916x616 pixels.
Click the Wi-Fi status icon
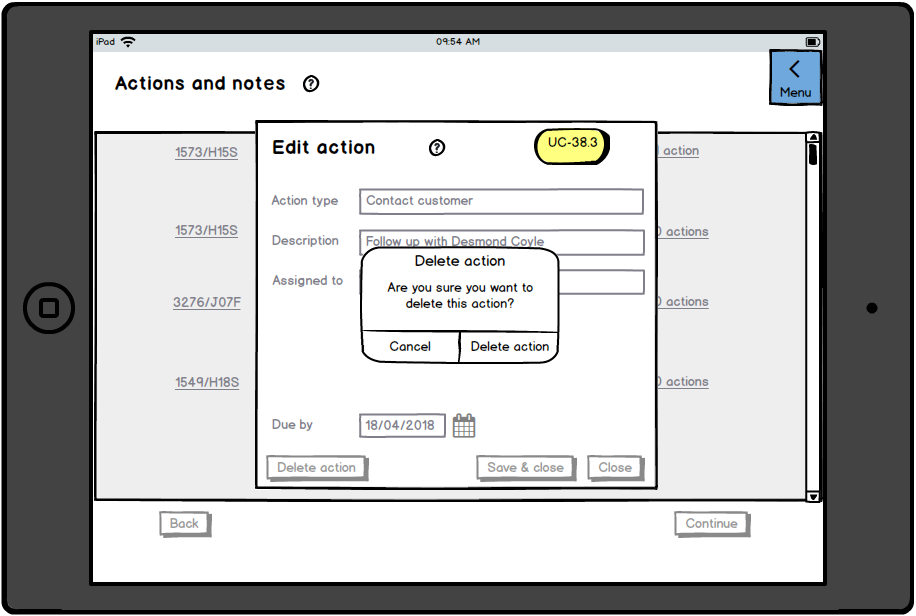128,41
